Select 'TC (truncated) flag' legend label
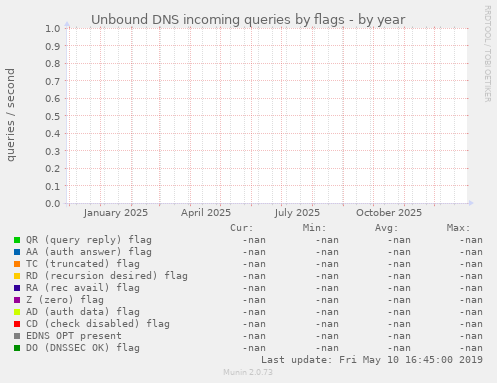497x383 pixels. (x=83, y=264)
